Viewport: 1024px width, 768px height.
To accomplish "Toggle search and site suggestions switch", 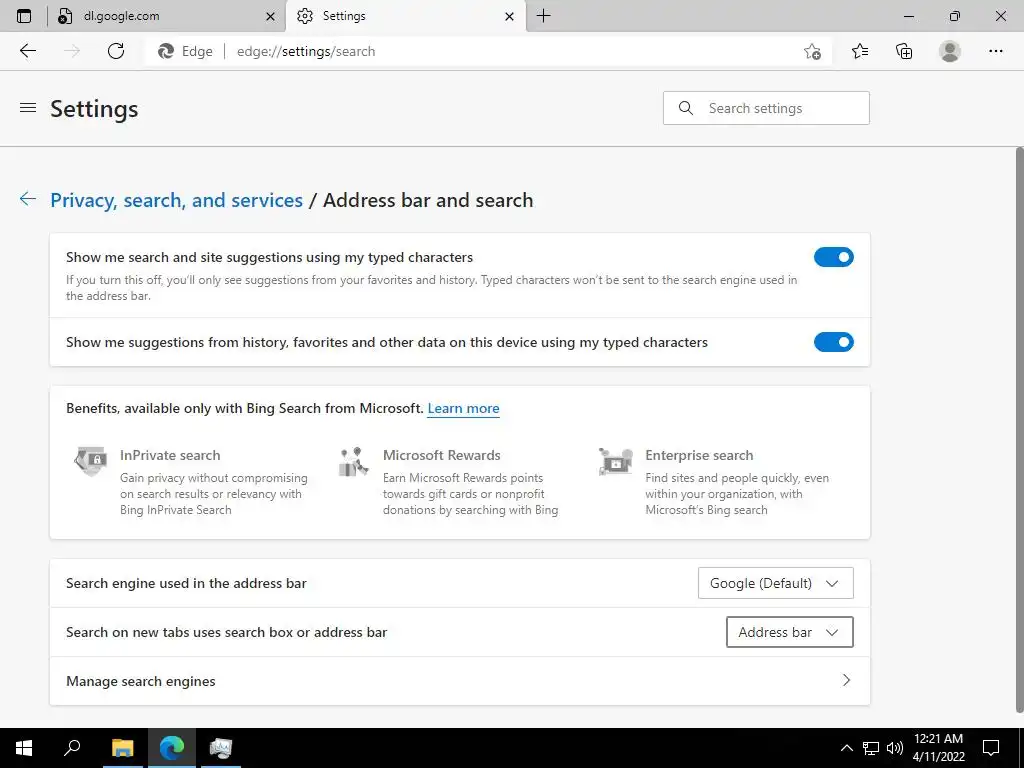I will (x=833, y=257).
